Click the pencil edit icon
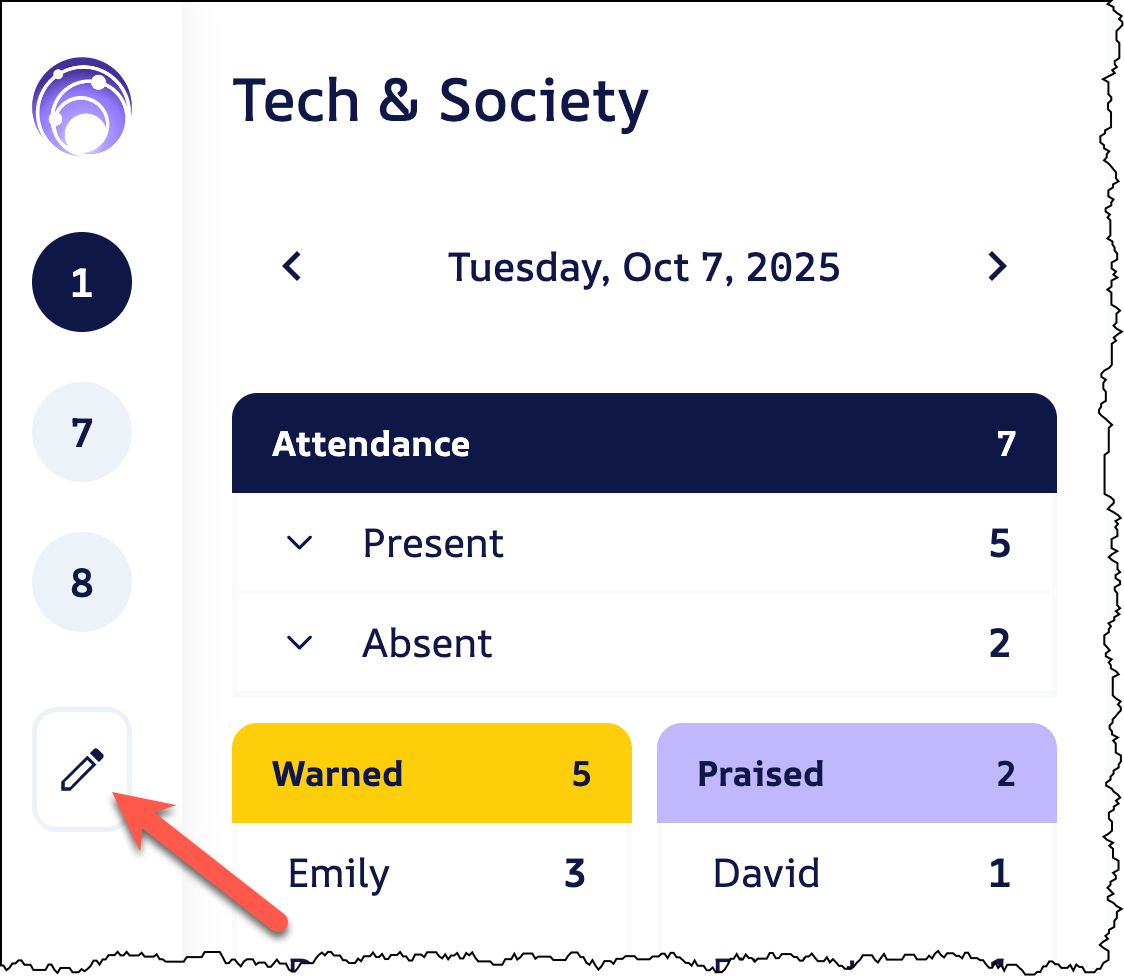 82,770
